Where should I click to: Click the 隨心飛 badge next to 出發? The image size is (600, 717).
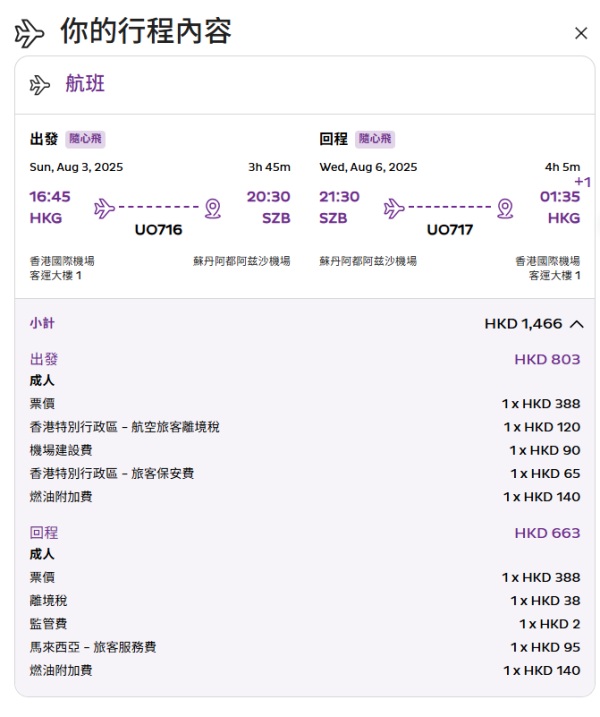tap(86, 139)
